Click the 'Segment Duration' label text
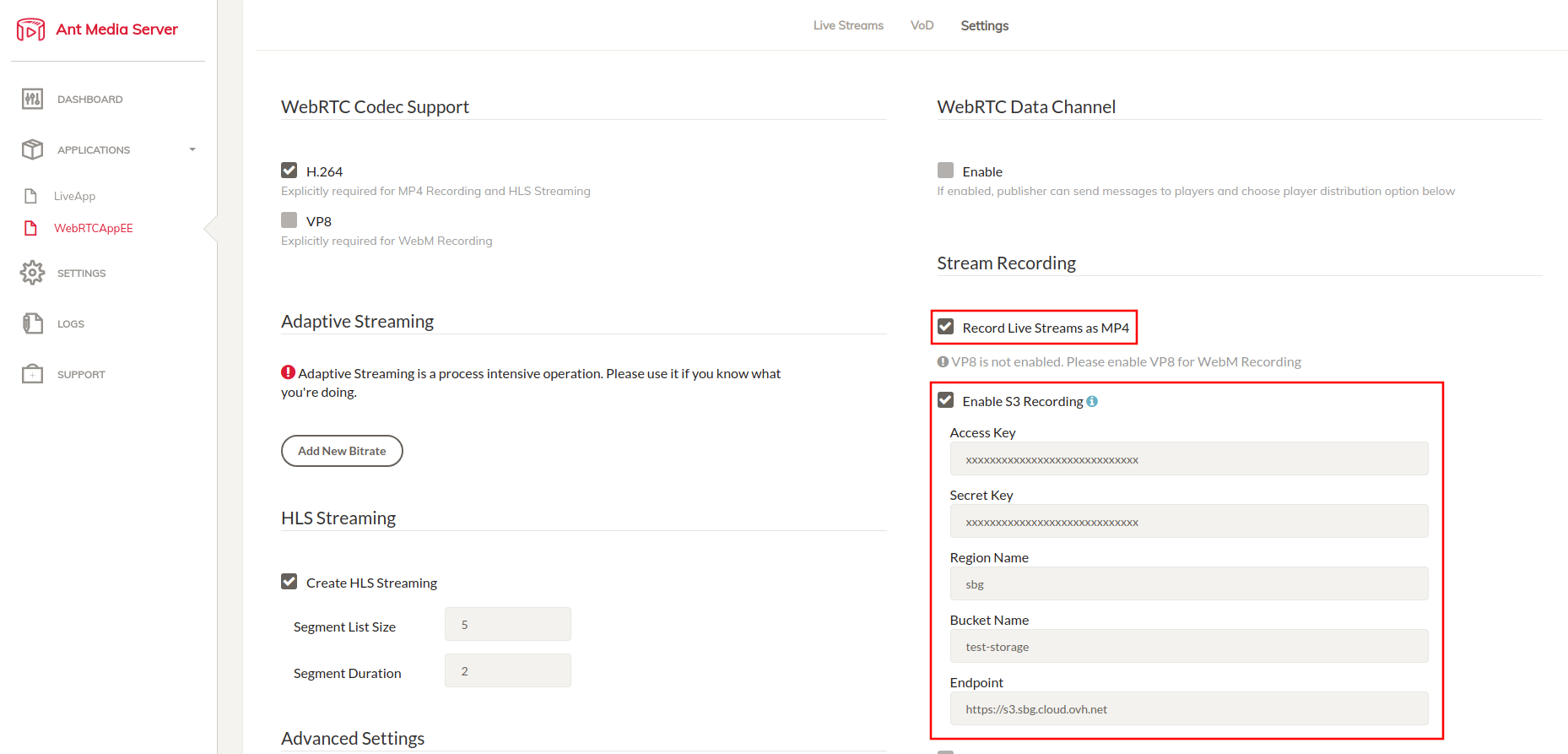The image size is (1568, 754). point(347,673)
